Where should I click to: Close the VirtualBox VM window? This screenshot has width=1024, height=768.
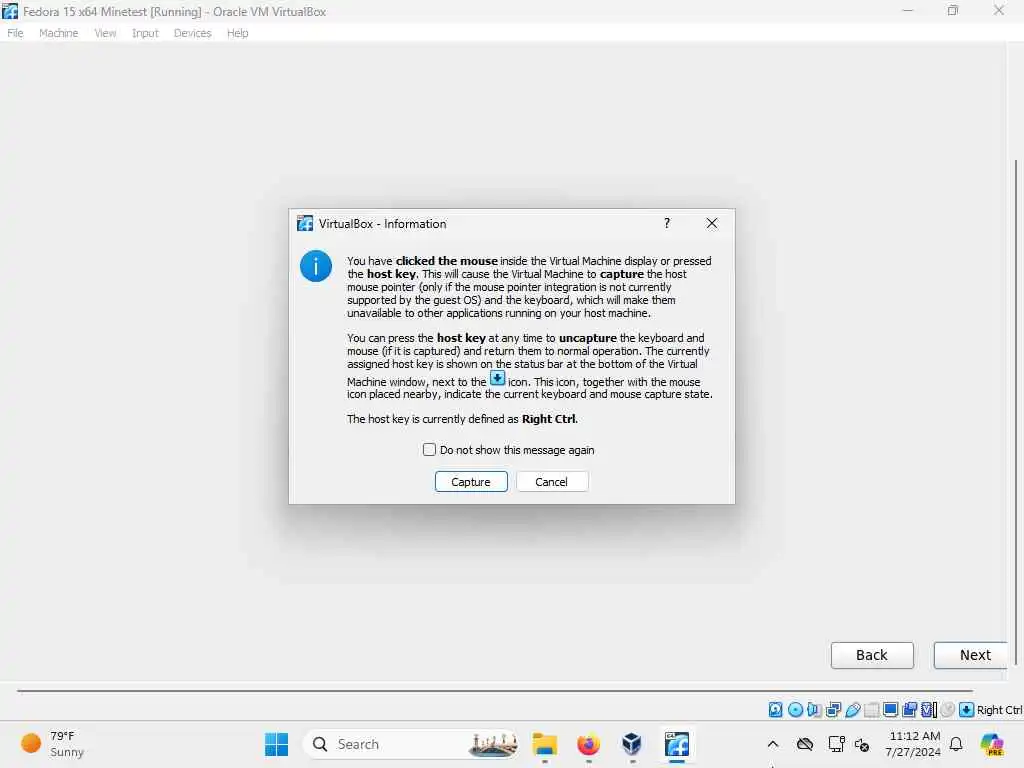tap(999, 10)
